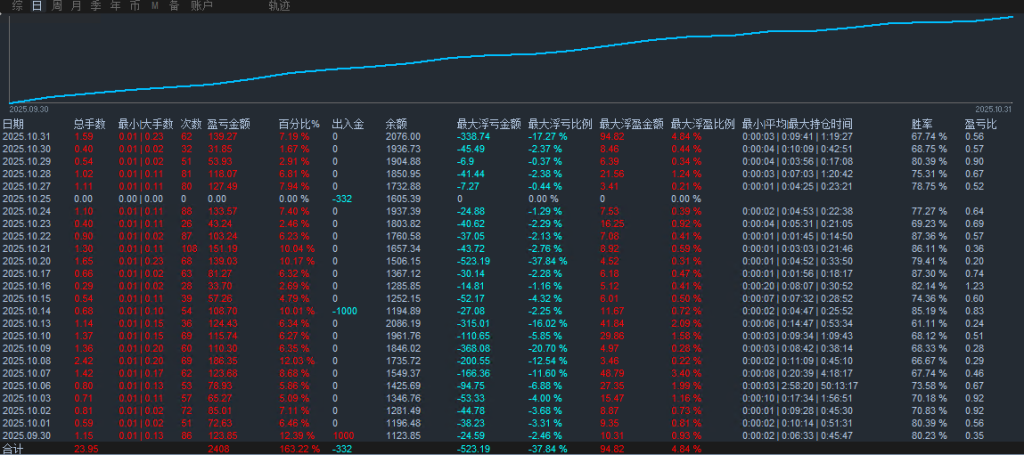Click the 最大浮亏比例 column header
This screenshot has width=1024, height=455.
[x=560, y=124]
